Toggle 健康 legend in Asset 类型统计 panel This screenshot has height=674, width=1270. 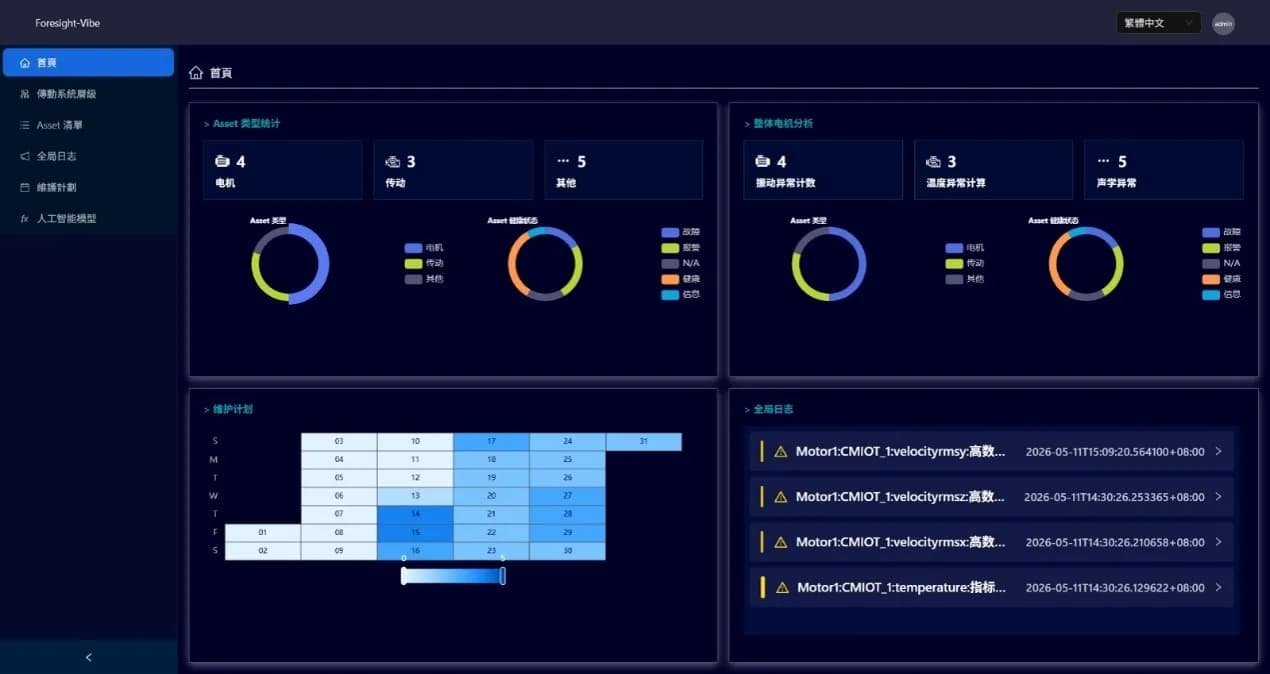681,279
